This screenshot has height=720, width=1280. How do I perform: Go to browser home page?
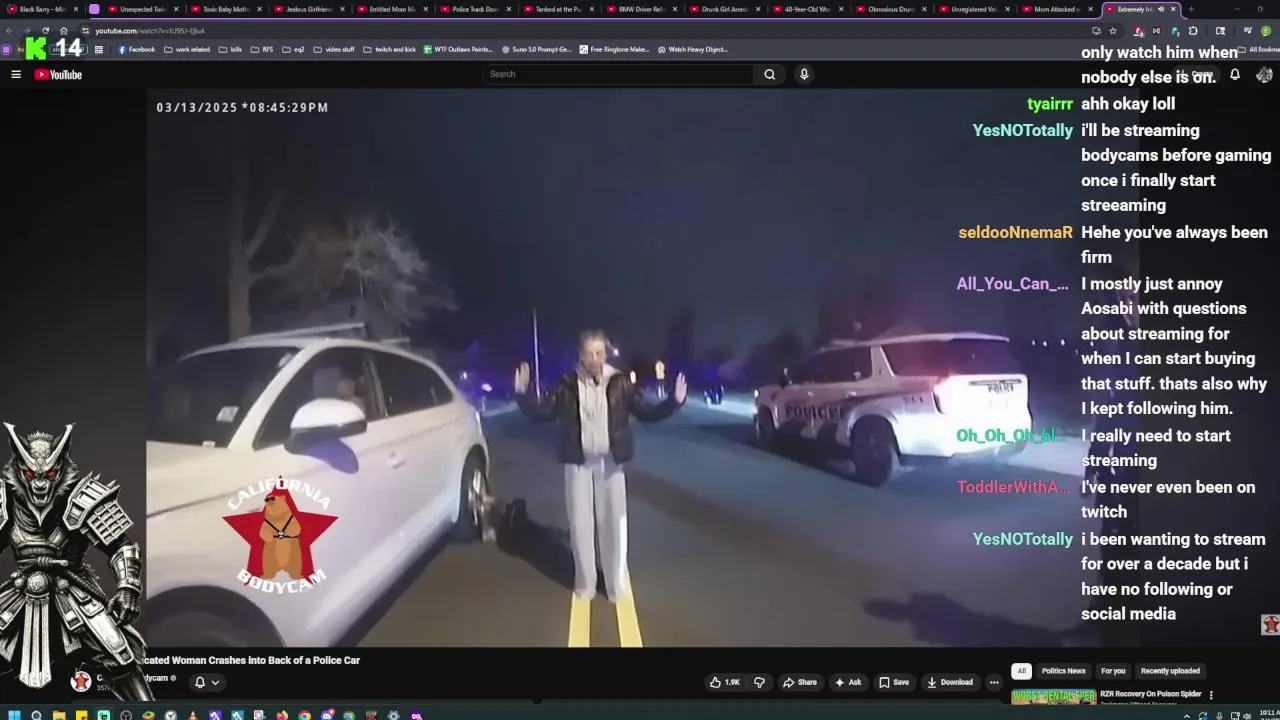pos(64,31)
